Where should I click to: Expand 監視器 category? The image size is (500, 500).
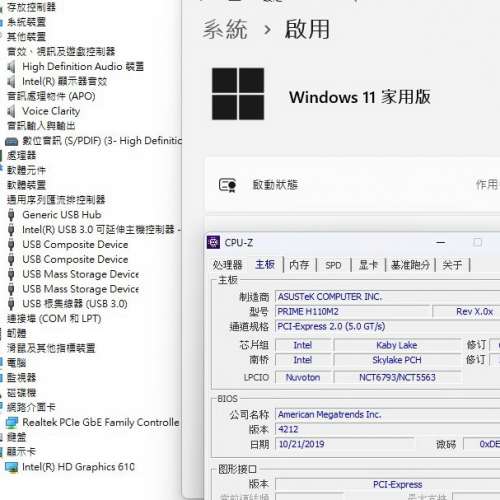pos(21,378)
